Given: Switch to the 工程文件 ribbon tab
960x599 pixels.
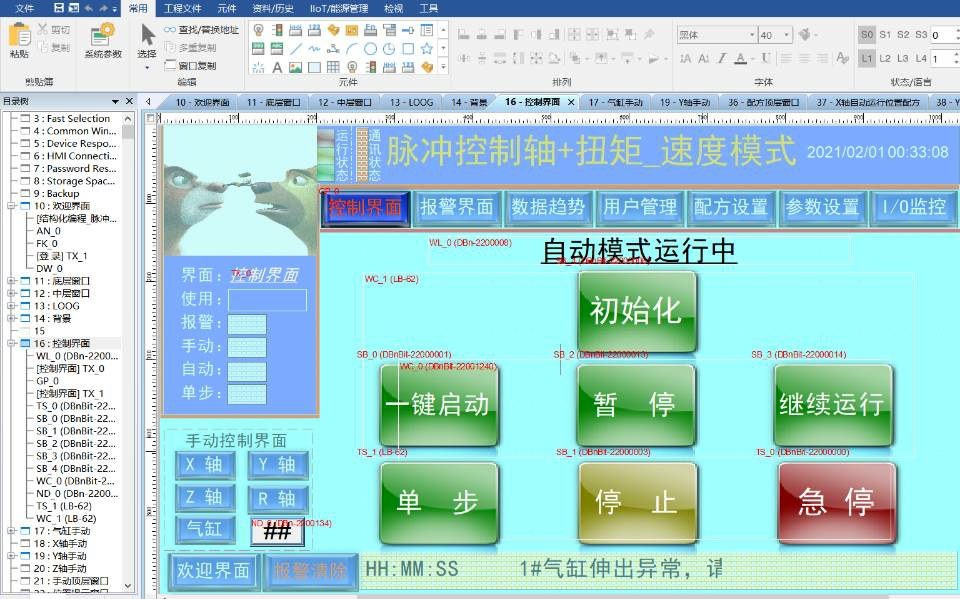Looking at the screenshot, I should [182, 8].
